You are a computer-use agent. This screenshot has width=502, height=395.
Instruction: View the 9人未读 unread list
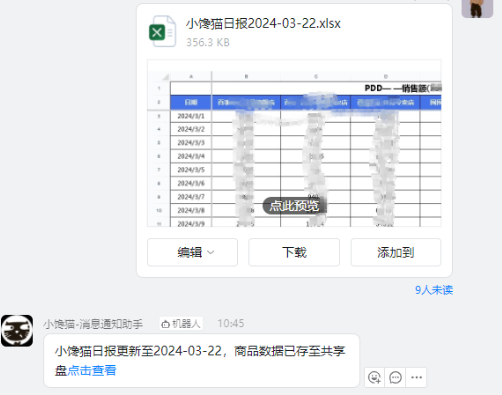[x=434, y=290]
